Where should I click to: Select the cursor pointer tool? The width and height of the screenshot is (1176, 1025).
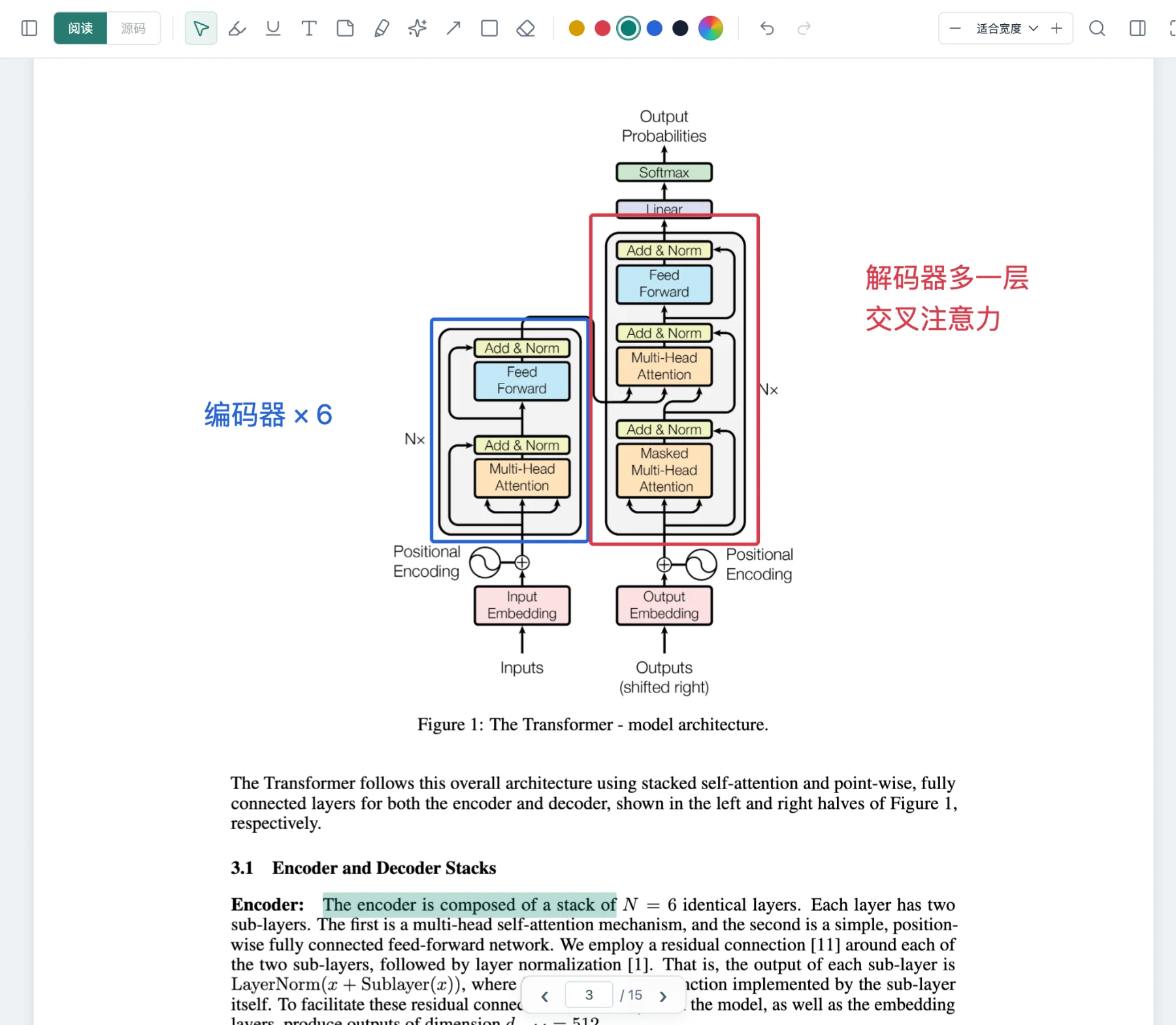pyautogui.click(x=201, y=28)
